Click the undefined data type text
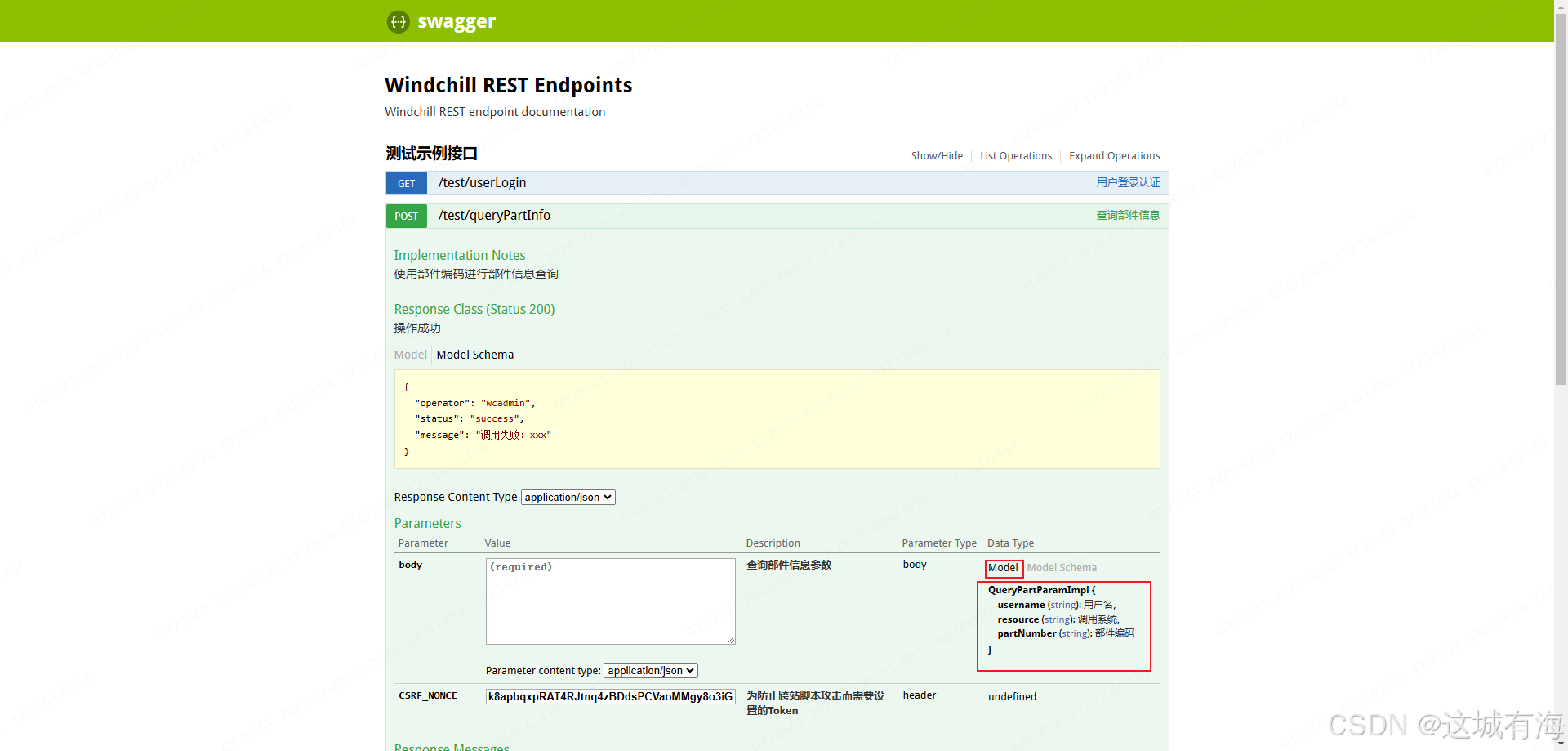The height and width of the screenshot is (751, 1568). click(1012, 697)
